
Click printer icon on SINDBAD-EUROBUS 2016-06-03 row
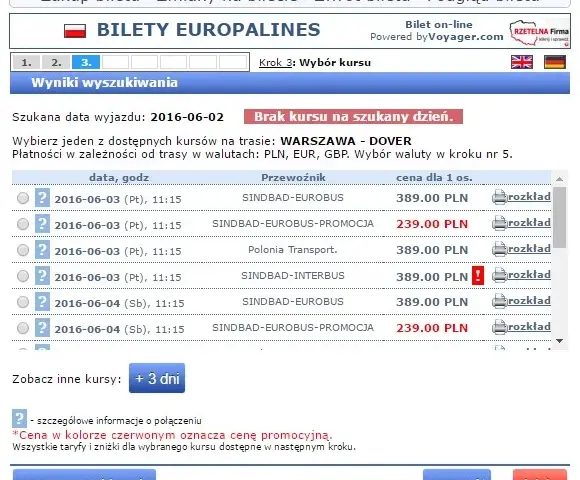(x=499, y=197)
